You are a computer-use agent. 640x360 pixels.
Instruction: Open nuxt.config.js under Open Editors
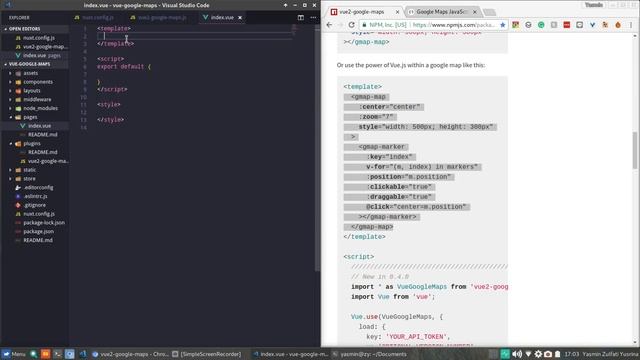tap(38, 38)
